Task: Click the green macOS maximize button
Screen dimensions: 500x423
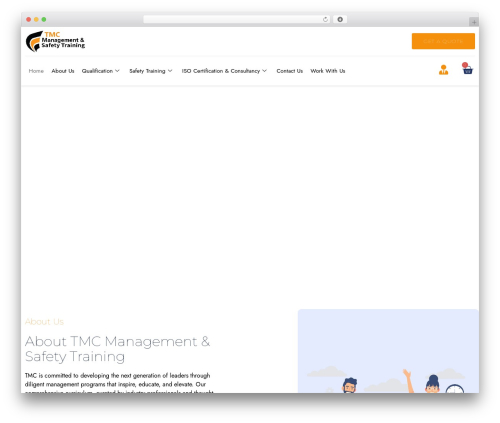Action: click(44, 20)
